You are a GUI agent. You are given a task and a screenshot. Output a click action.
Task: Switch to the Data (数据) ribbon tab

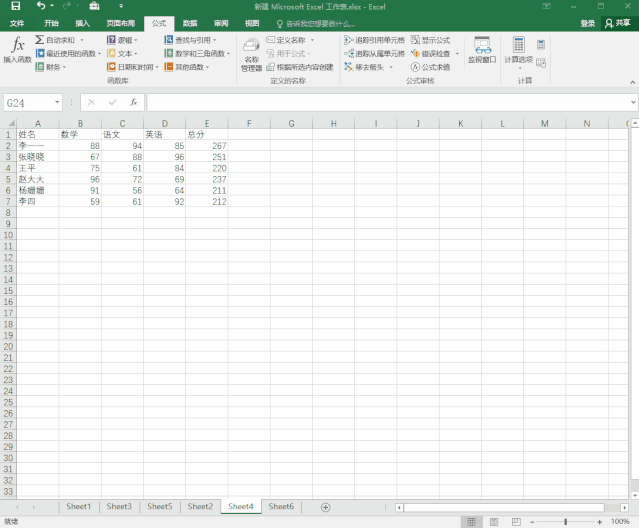click(190, 22)
